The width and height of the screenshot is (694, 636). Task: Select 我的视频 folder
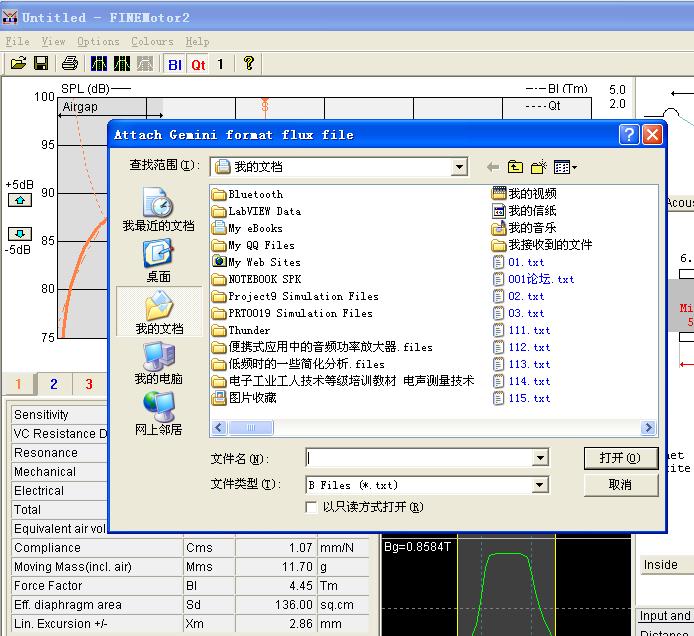click(524, 193)
